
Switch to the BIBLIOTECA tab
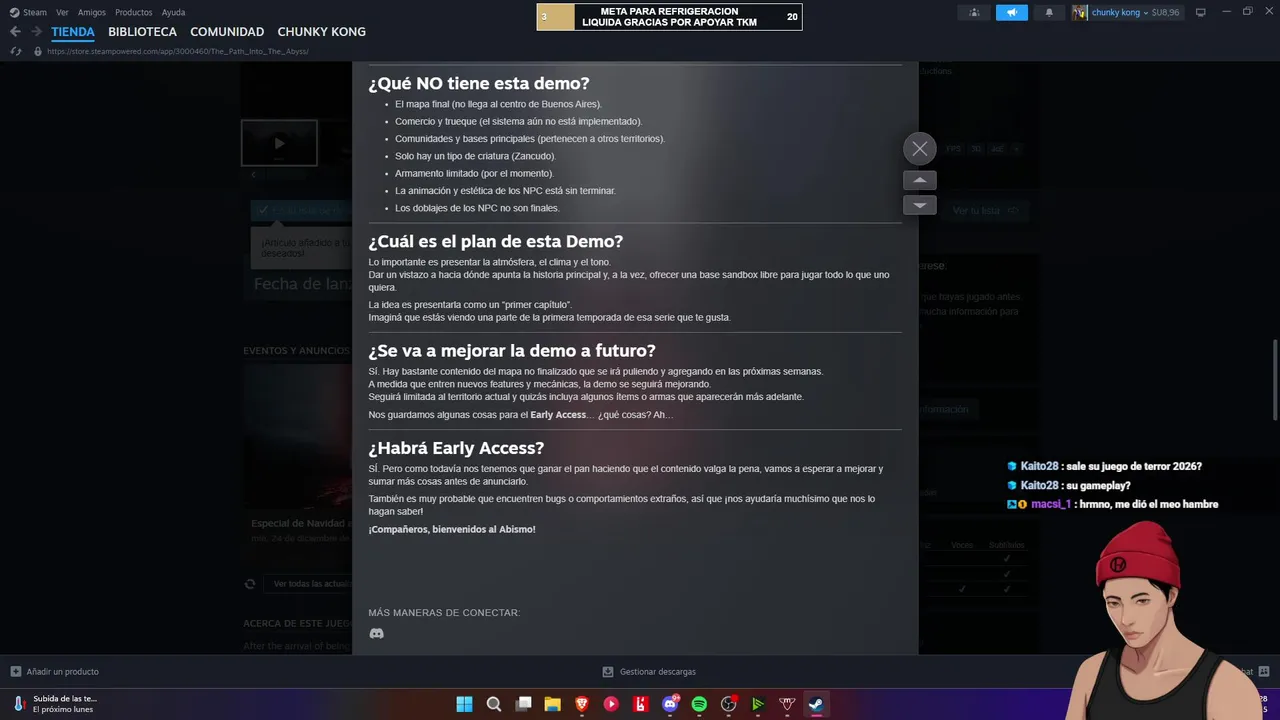142,32
